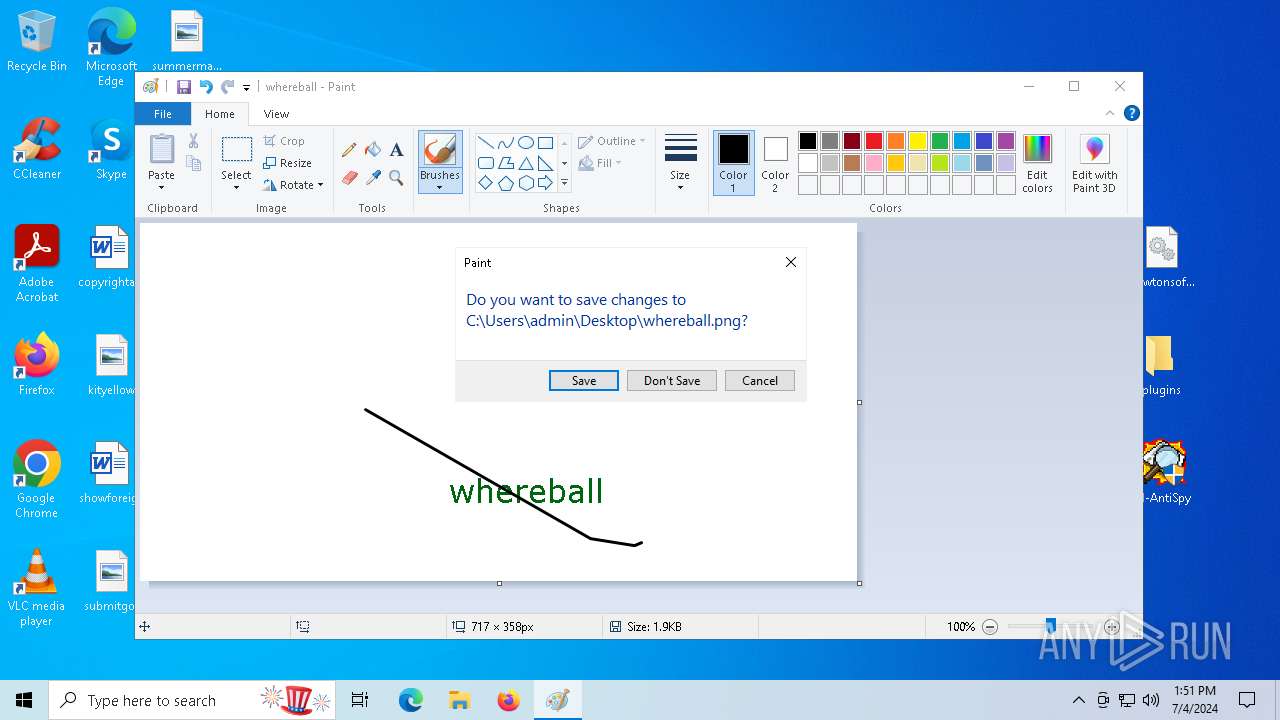Screen dimensions: 1280x720
Task: Choose the Polygon shape
Action: tap(505, 163)
